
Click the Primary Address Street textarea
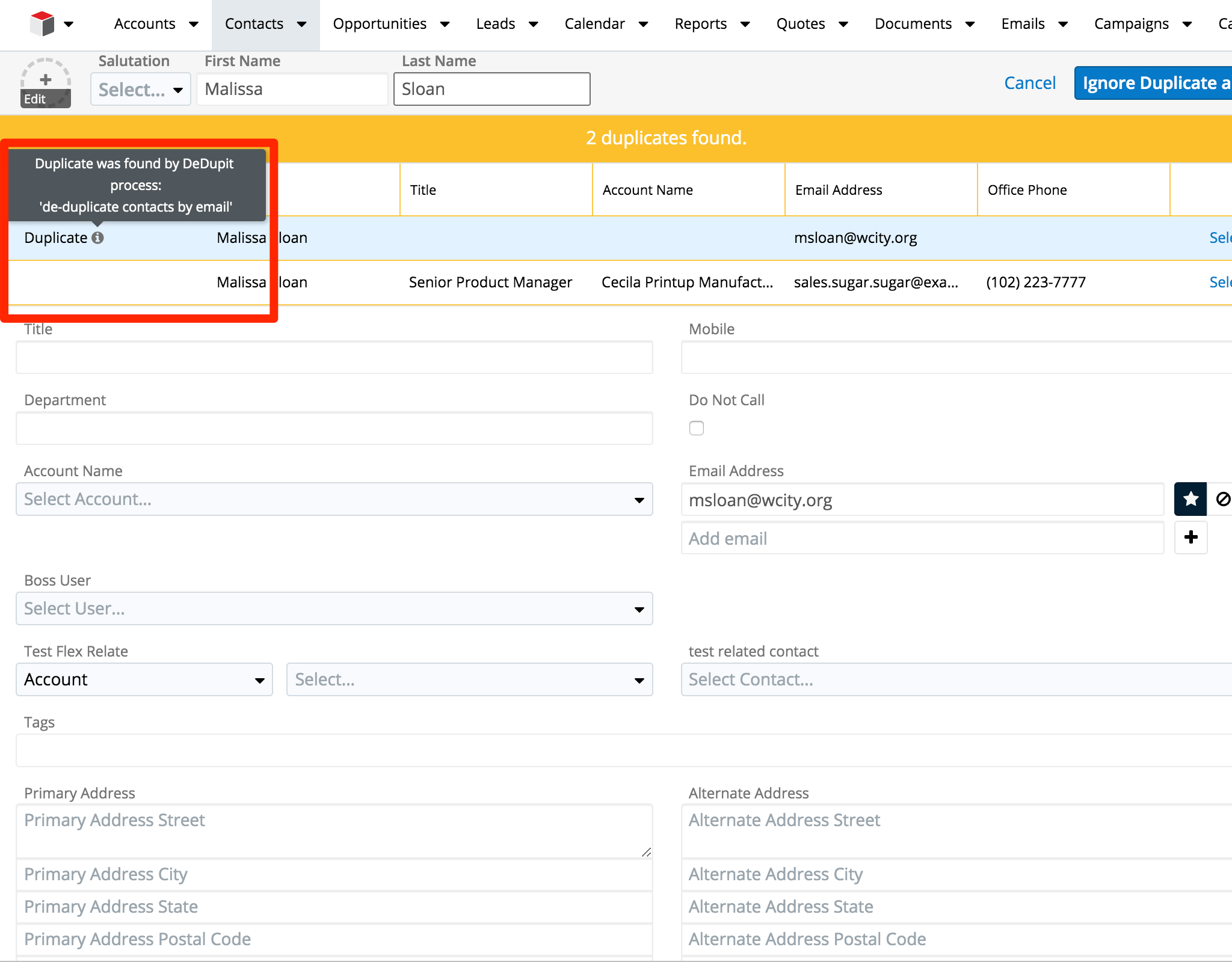pos(334,831)
